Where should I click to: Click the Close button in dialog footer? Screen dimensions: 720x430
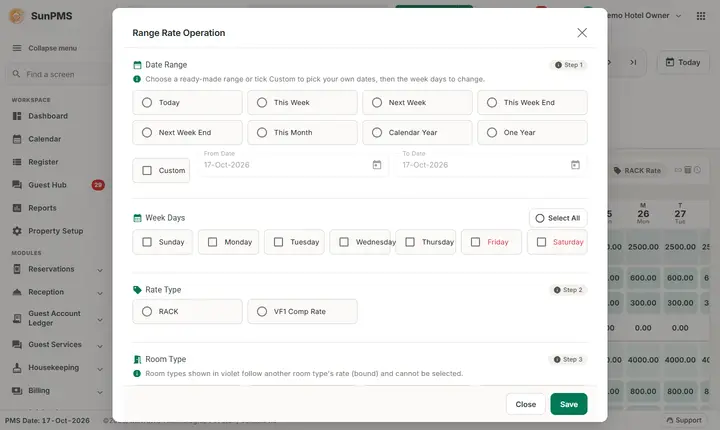pyautogui.click(x=525, y=404)
